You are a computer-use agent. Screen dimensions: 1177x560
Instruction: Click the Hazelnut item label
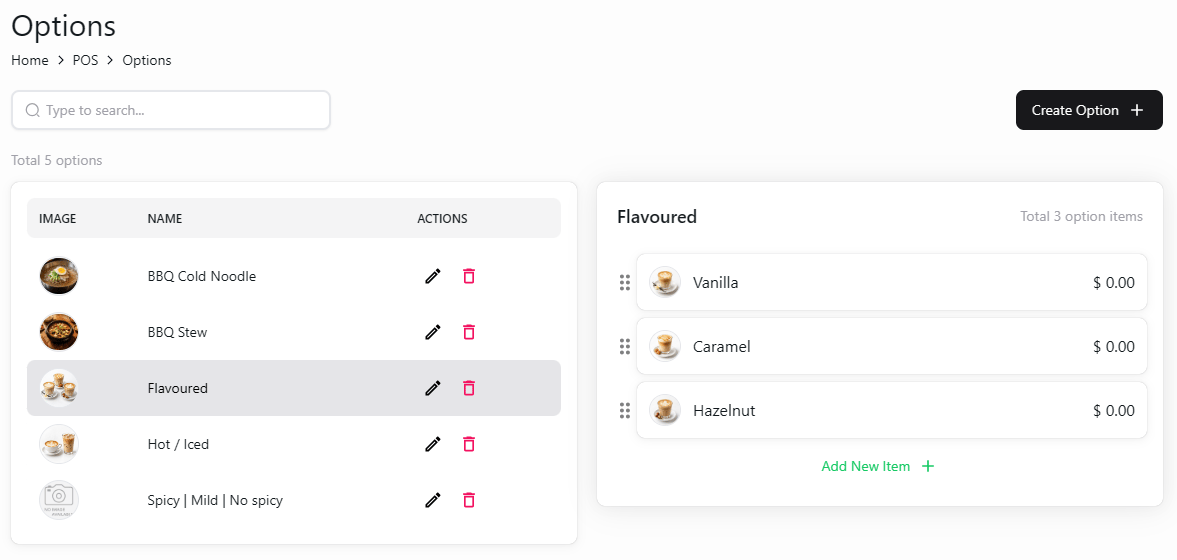tap(724, 411)
